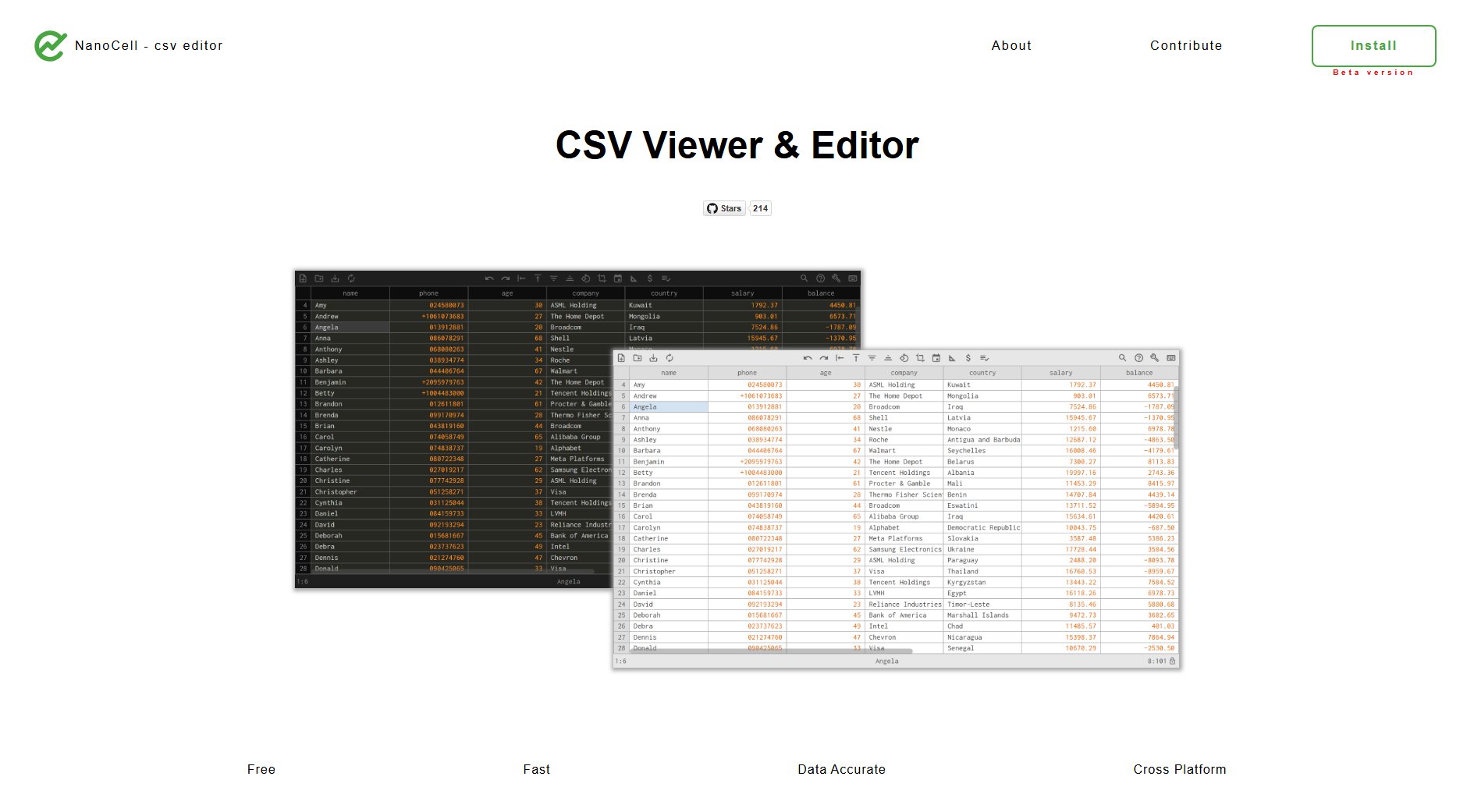Click wrench settings icon in light-theme screenshot
The image size is (1474, 812).
[1155, 358]
